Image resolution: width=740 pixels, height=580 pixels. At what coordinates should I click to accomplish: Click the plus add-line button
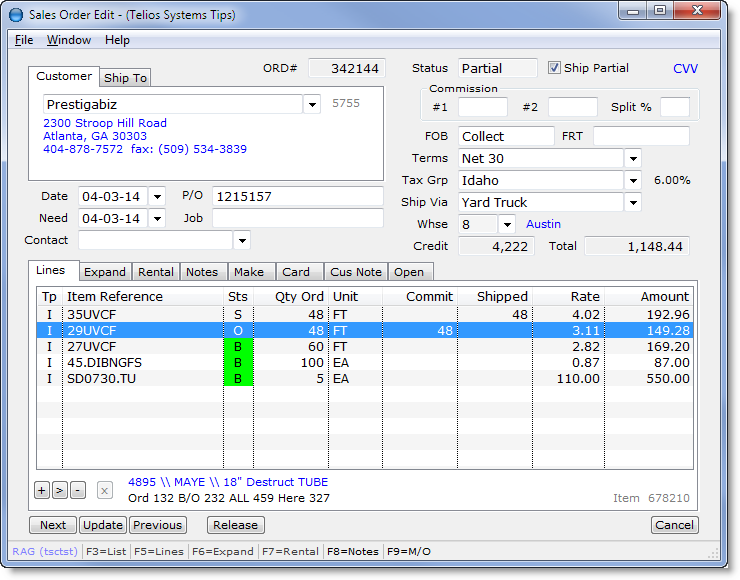(x=42, y=490)
